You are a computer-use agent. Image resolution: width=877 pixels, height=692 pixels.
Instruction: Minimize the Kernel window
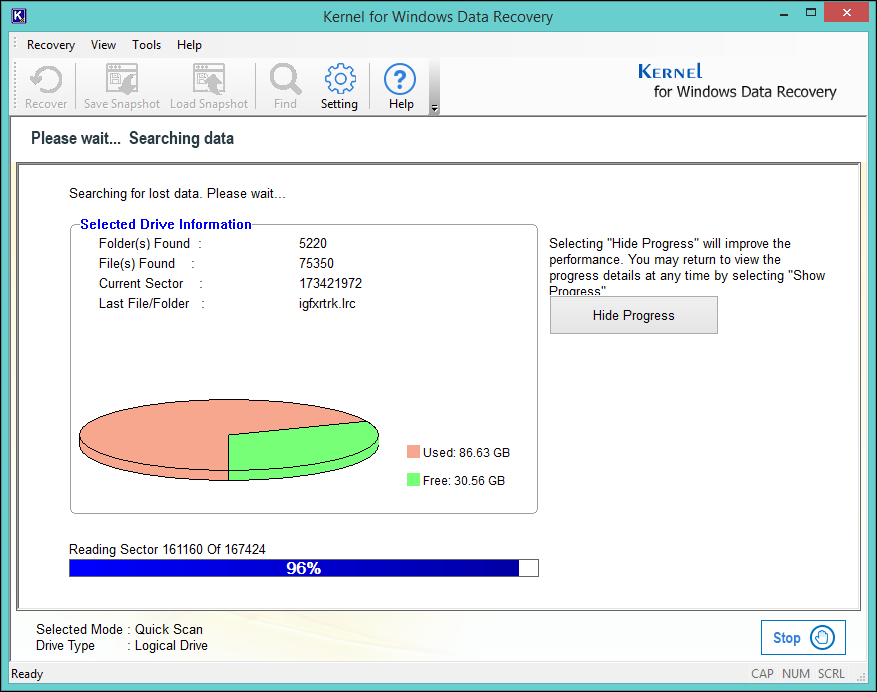(x=784, y=13)
